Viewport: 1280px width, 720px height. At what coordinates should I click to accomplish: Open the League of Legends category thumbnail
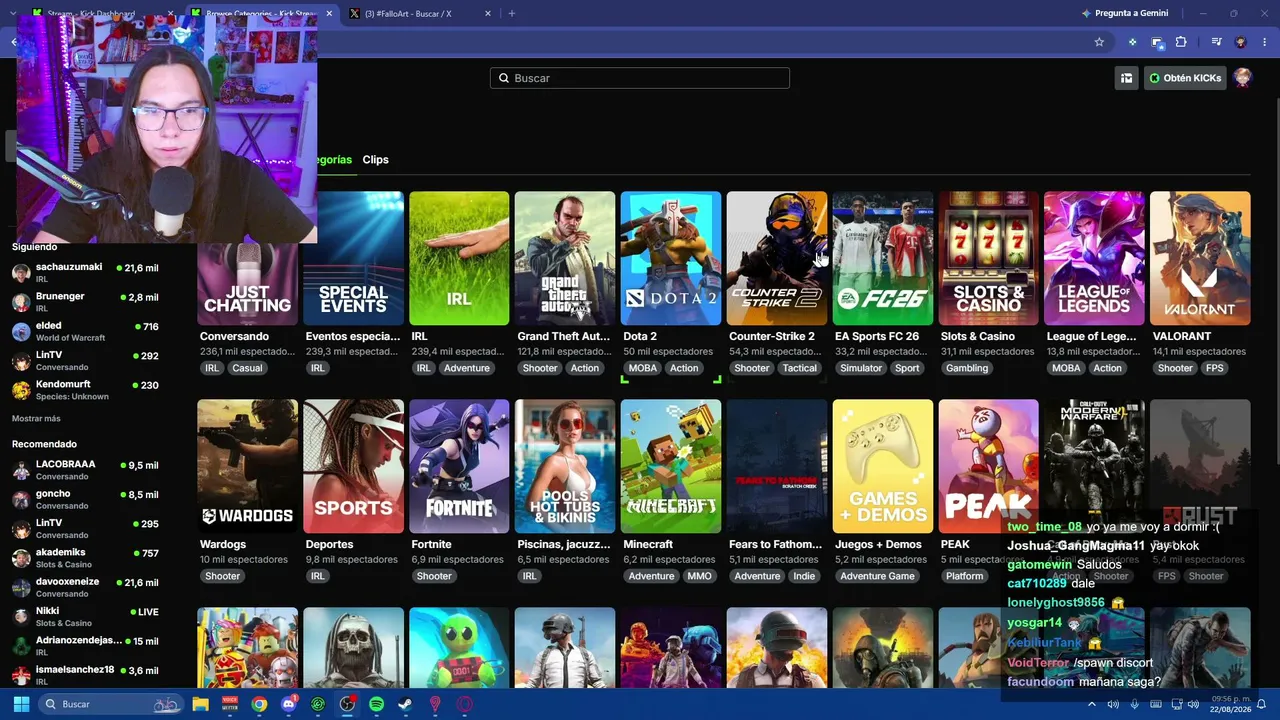(x=1094, y=258)
